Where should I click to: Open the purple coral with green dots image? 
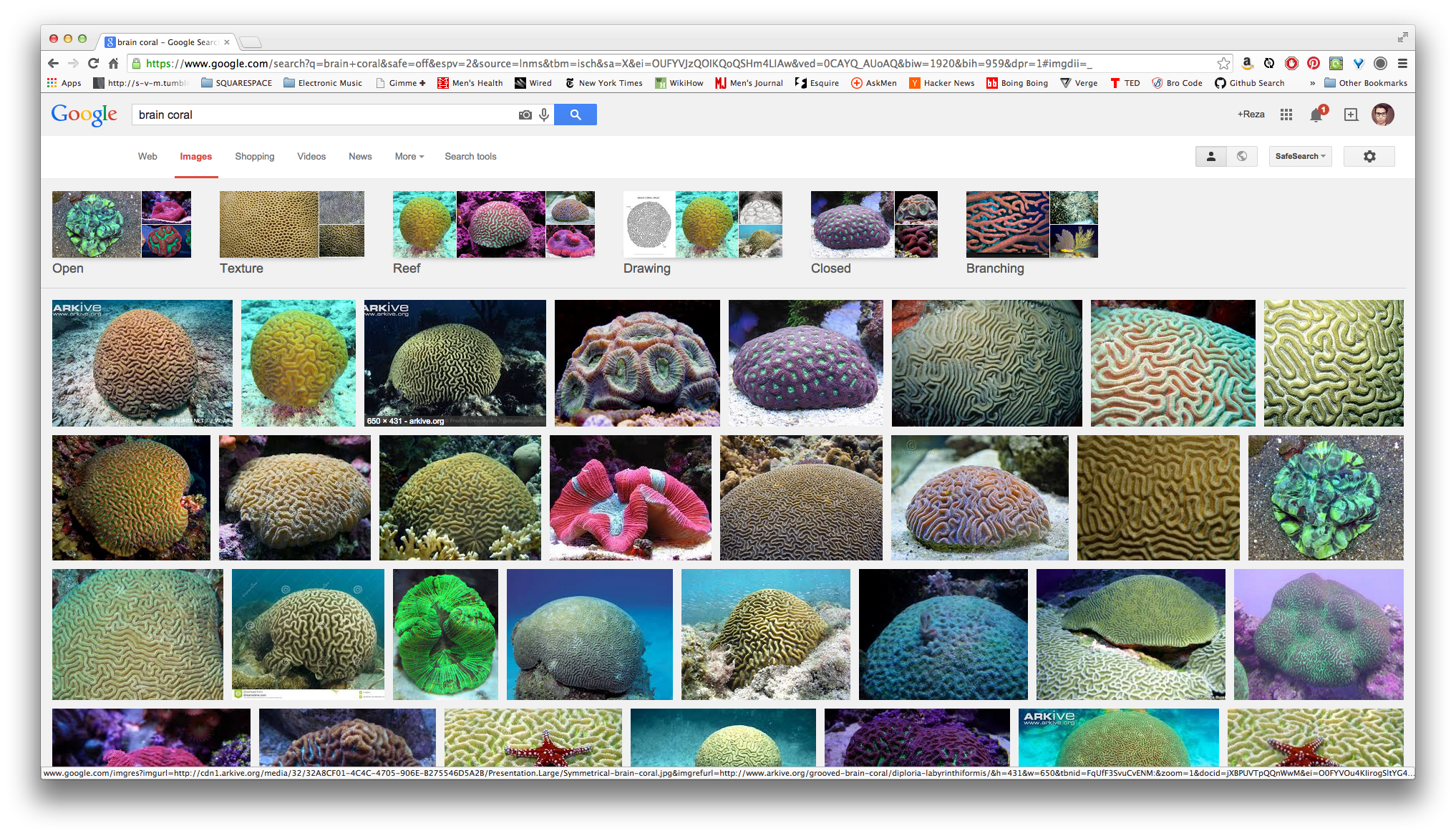(806, 363)
